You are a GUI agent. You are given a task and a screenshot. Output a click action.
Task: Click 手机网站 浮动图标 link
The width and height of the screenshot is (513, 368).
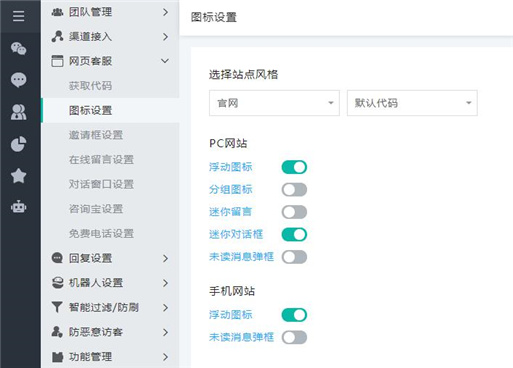(231, 315)
